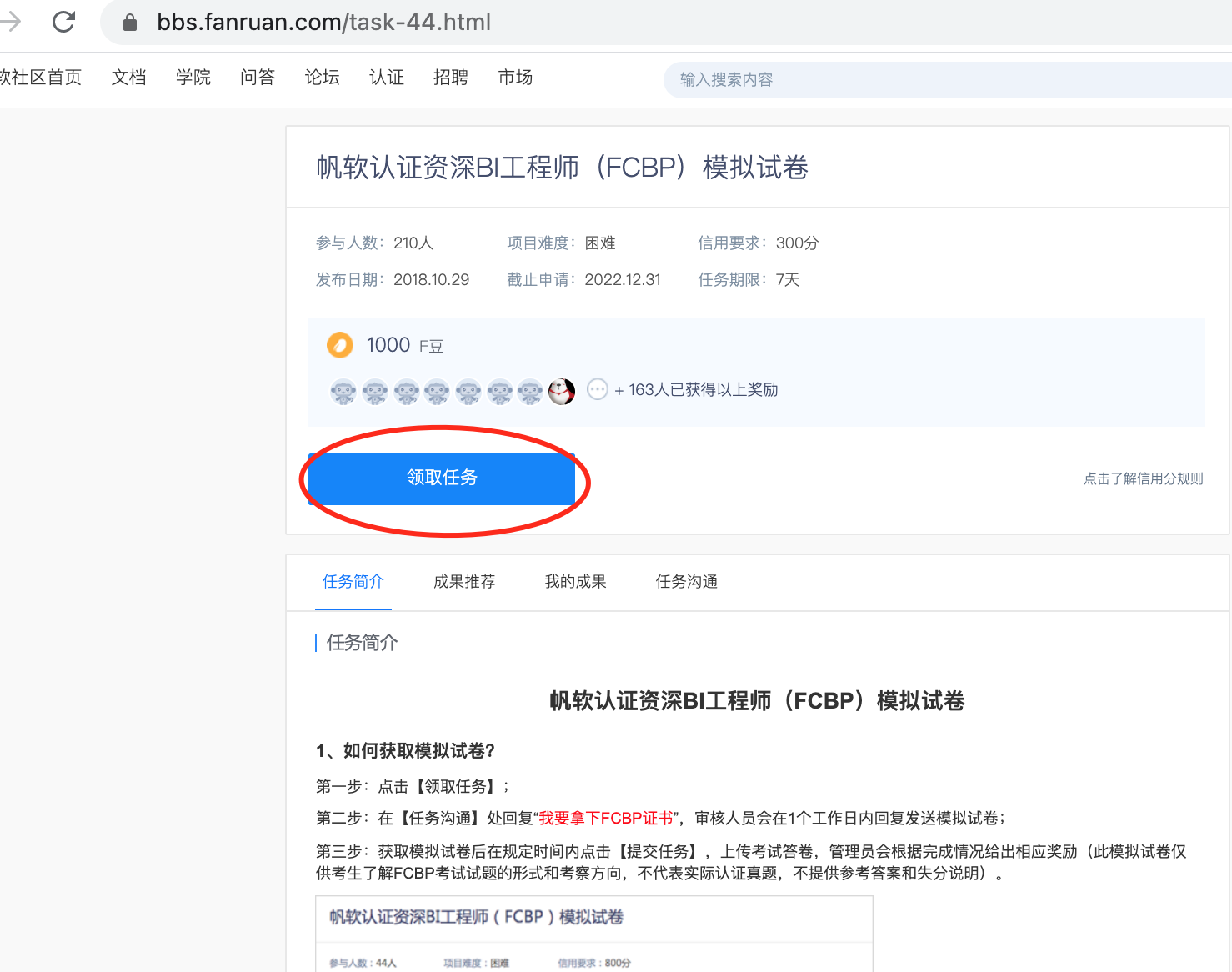
Task: Click the 任务简介 section heading below the tabs
Action: (363, 643)
